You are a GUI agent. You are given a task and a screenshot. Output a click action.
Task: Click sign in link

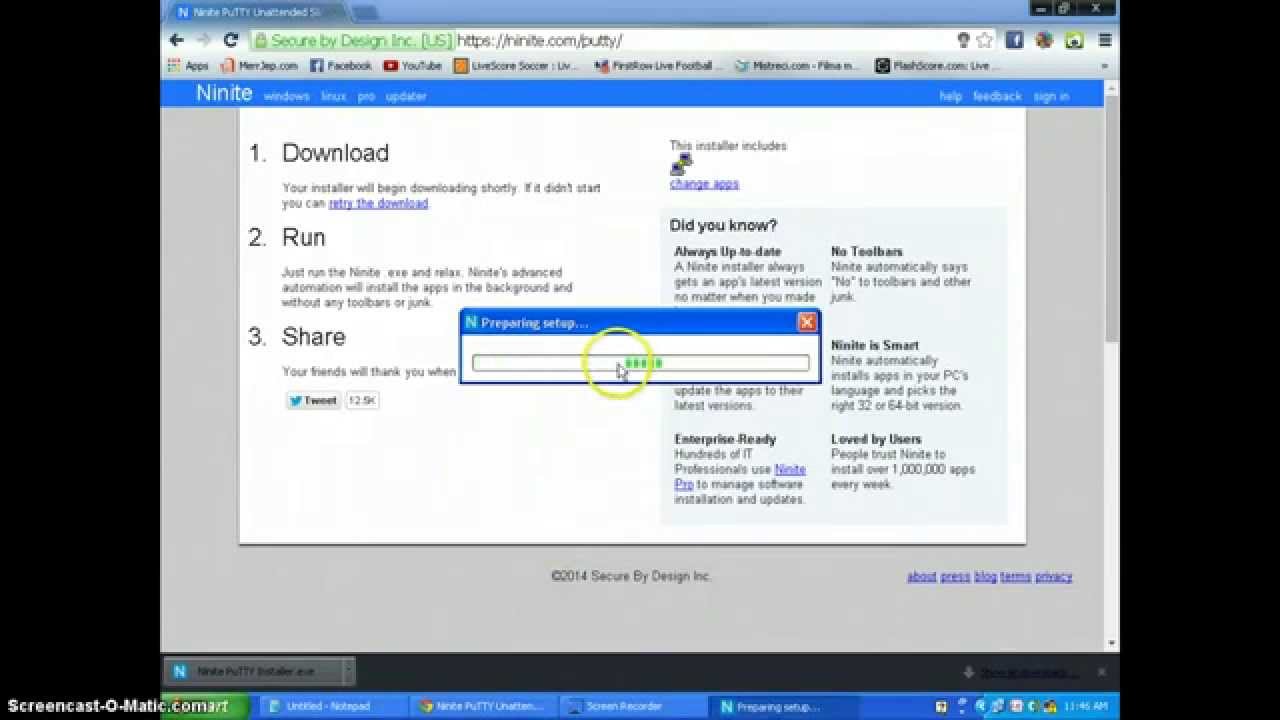1051,97
